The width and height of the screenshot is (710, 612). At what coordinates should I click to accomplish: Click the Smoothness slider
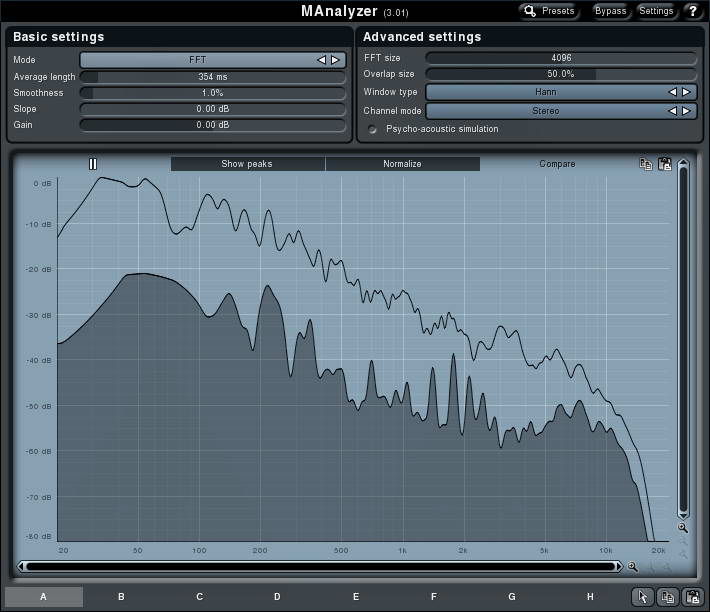click(213, 93)
